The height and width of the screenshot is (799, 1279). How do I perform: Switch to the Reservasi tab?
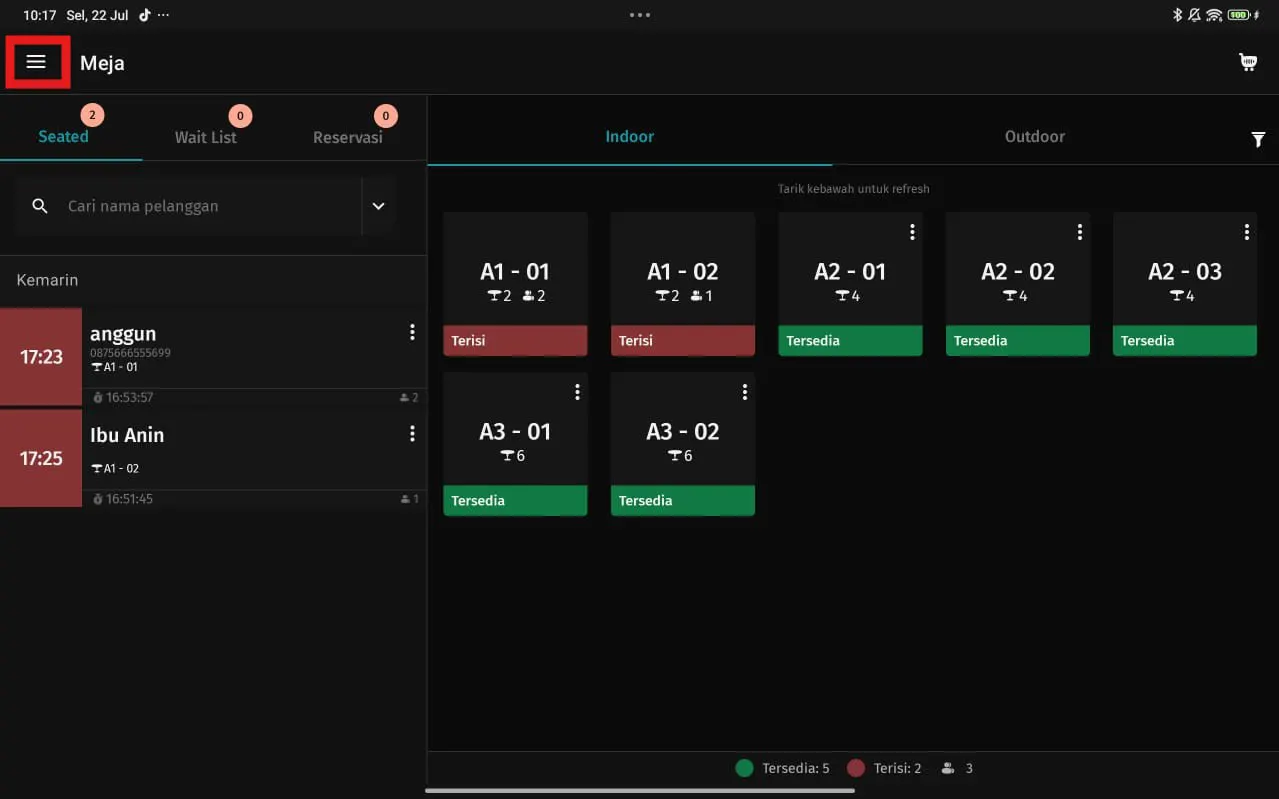click(x=347, y=137)
